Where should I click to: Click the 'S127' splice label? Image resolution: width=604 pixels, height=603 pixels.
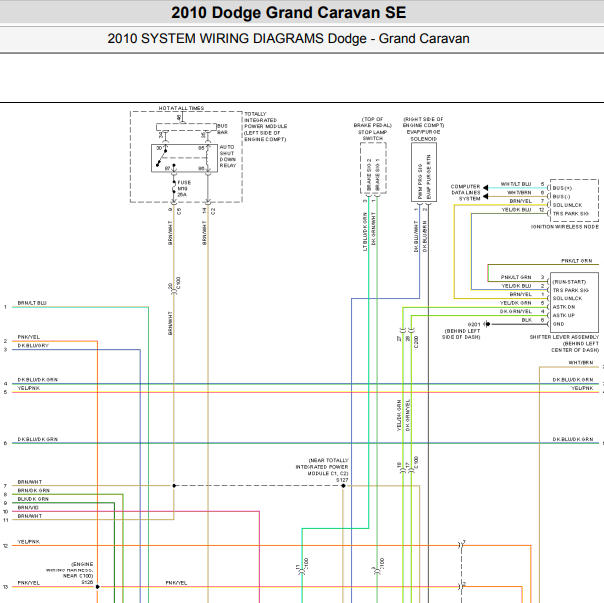tap(342, 480)
